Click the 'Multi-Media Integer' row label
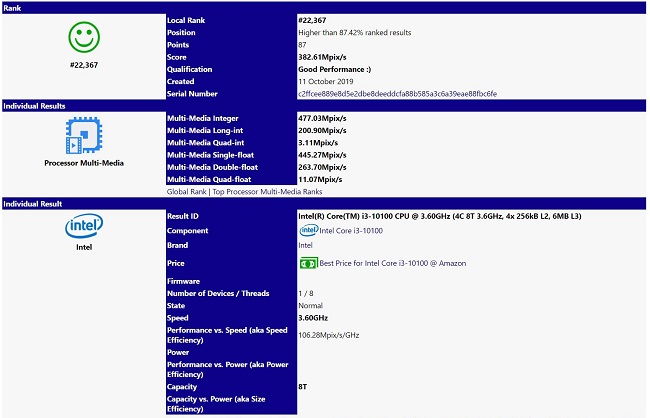Screen dimensions: 650x418 (203, 118)
